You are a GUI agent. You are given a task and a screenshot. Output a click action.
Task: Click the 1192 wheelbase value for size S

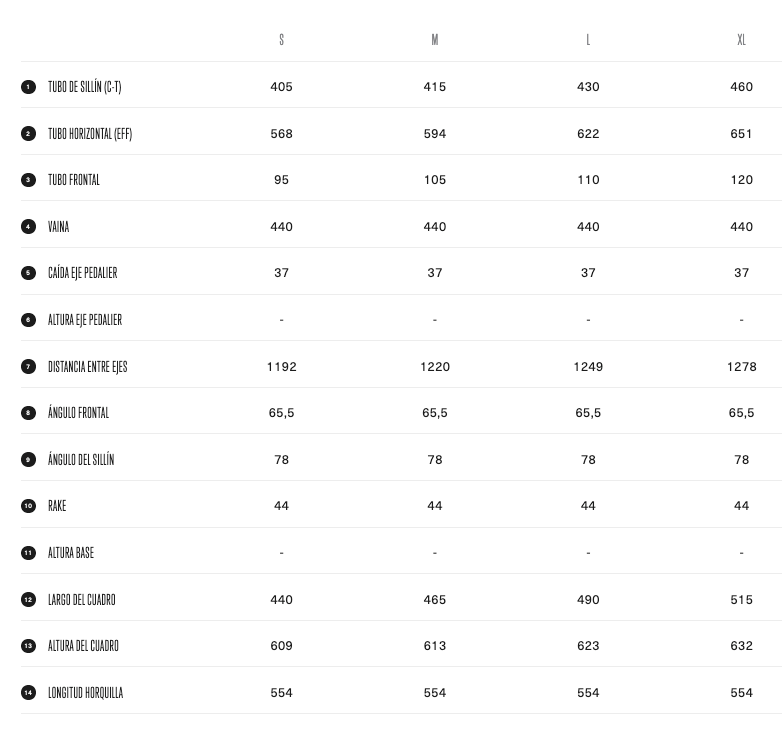[x=281, y=367]
